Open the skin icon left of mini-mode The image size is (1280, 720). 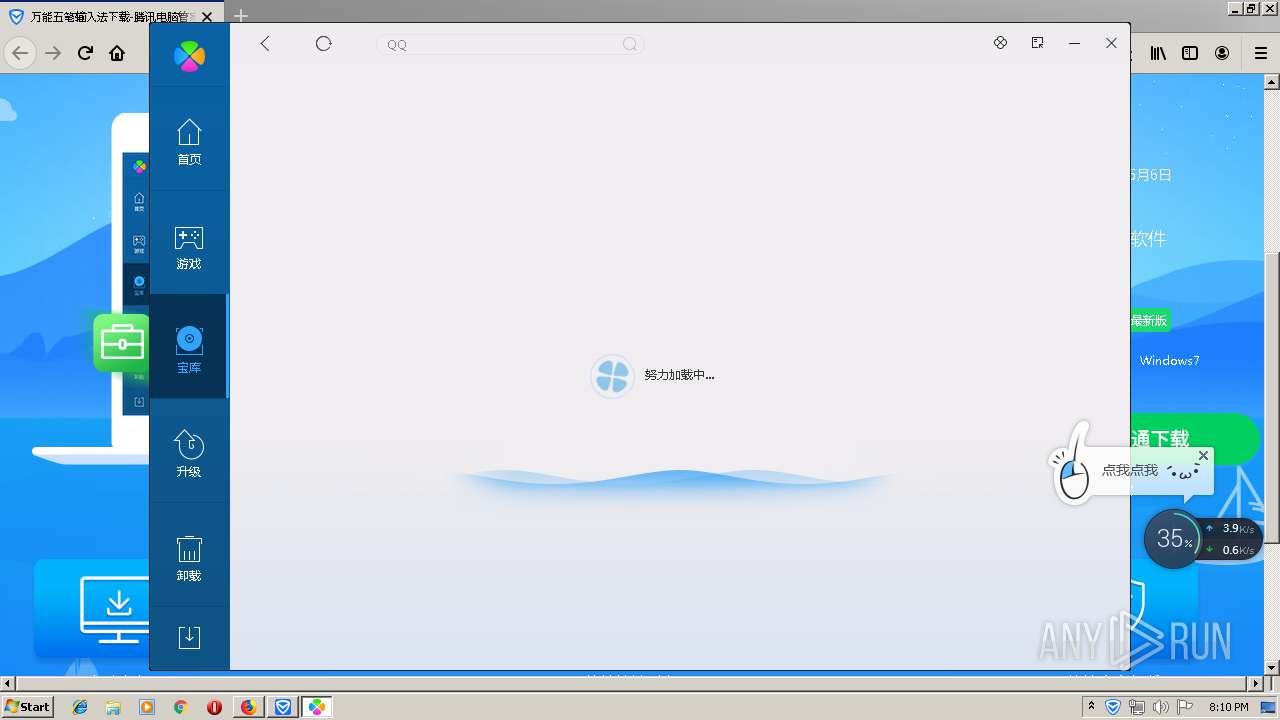point(1000,43)
